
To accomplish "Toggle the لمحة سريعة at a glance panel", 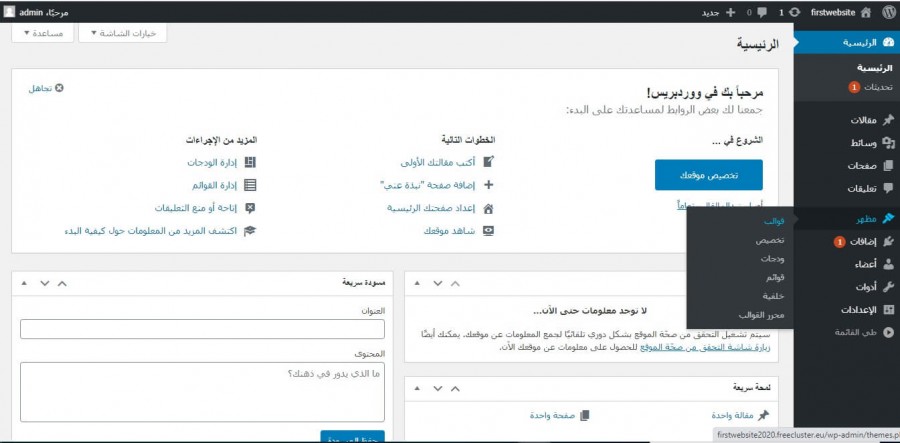I will pos(417,388).
